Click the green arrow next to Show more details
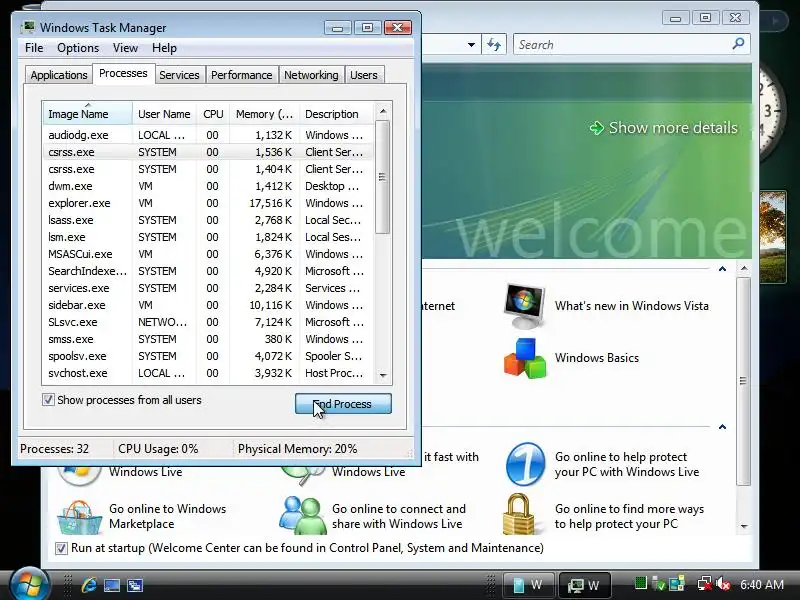This screenshot has height=600, width=800. [596, 128]
